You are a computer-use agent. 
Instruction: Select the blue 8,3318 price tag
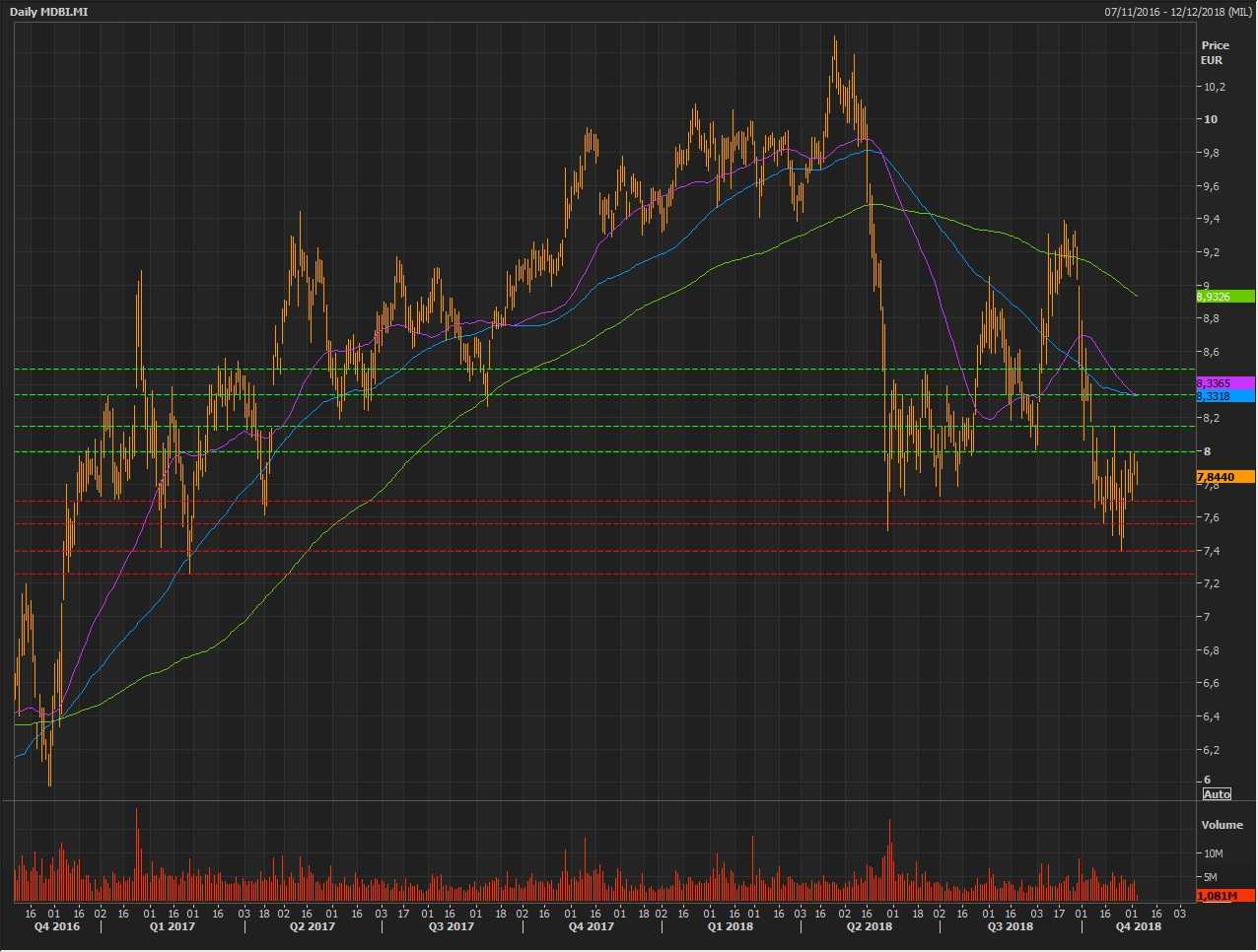[x=1223, y=396]
